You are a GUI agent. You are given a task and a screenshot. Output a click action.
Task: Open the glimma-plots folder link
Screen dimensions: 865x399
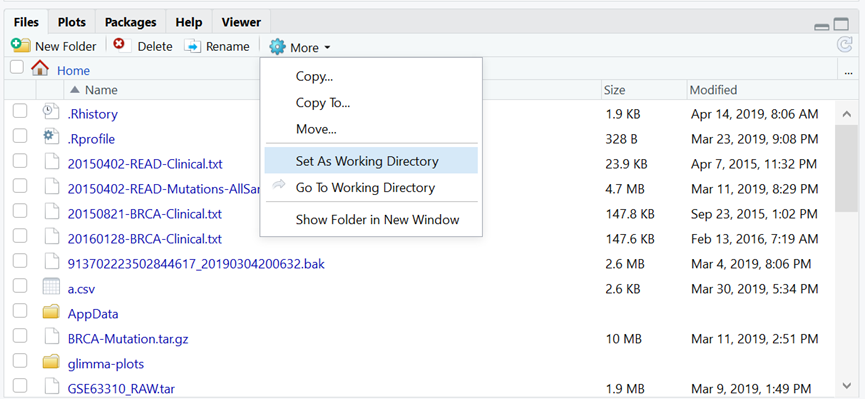[x=106, y=364]
